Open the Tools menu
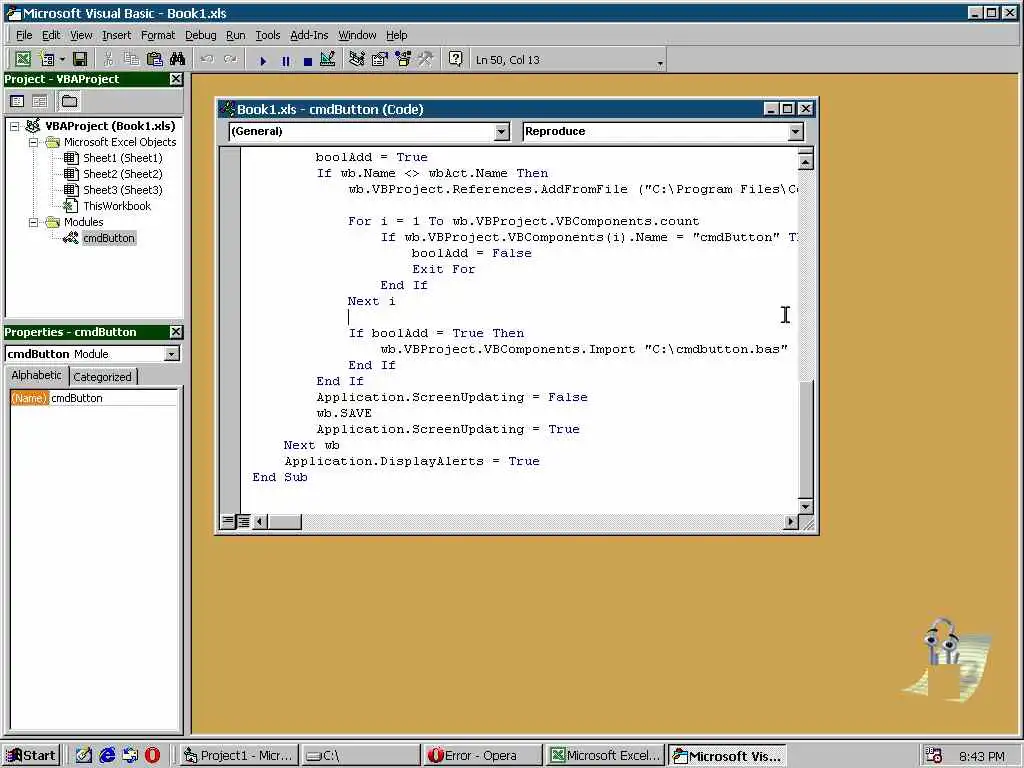The image size is (1024, 768). pyautogui.click(x=268, y=35)
